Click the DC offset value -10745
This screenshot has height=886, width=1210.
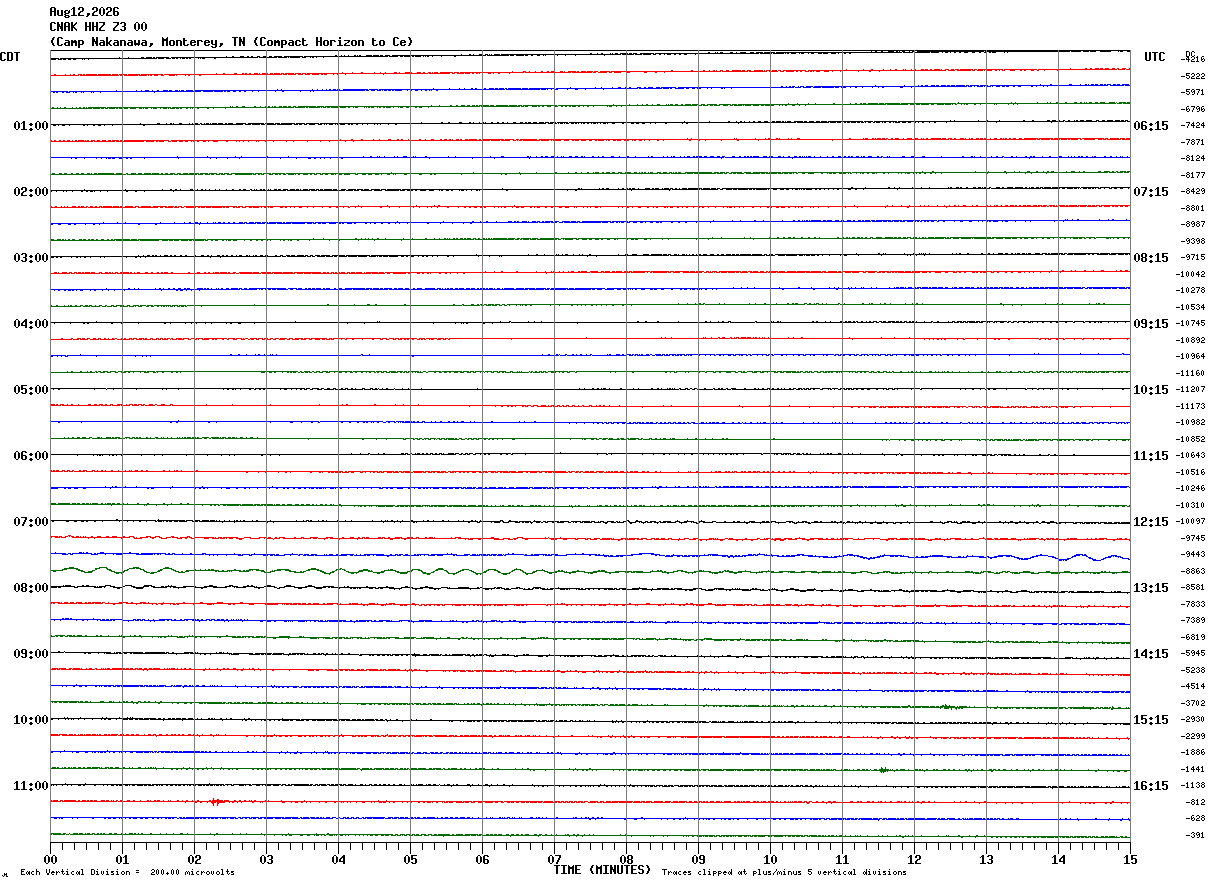point(1191,324)
